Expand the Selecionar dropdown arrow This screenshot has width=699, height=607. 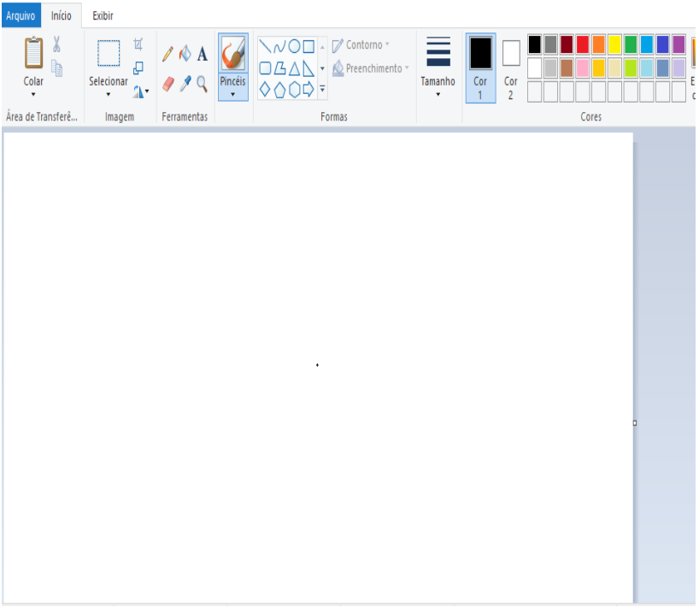108,95
